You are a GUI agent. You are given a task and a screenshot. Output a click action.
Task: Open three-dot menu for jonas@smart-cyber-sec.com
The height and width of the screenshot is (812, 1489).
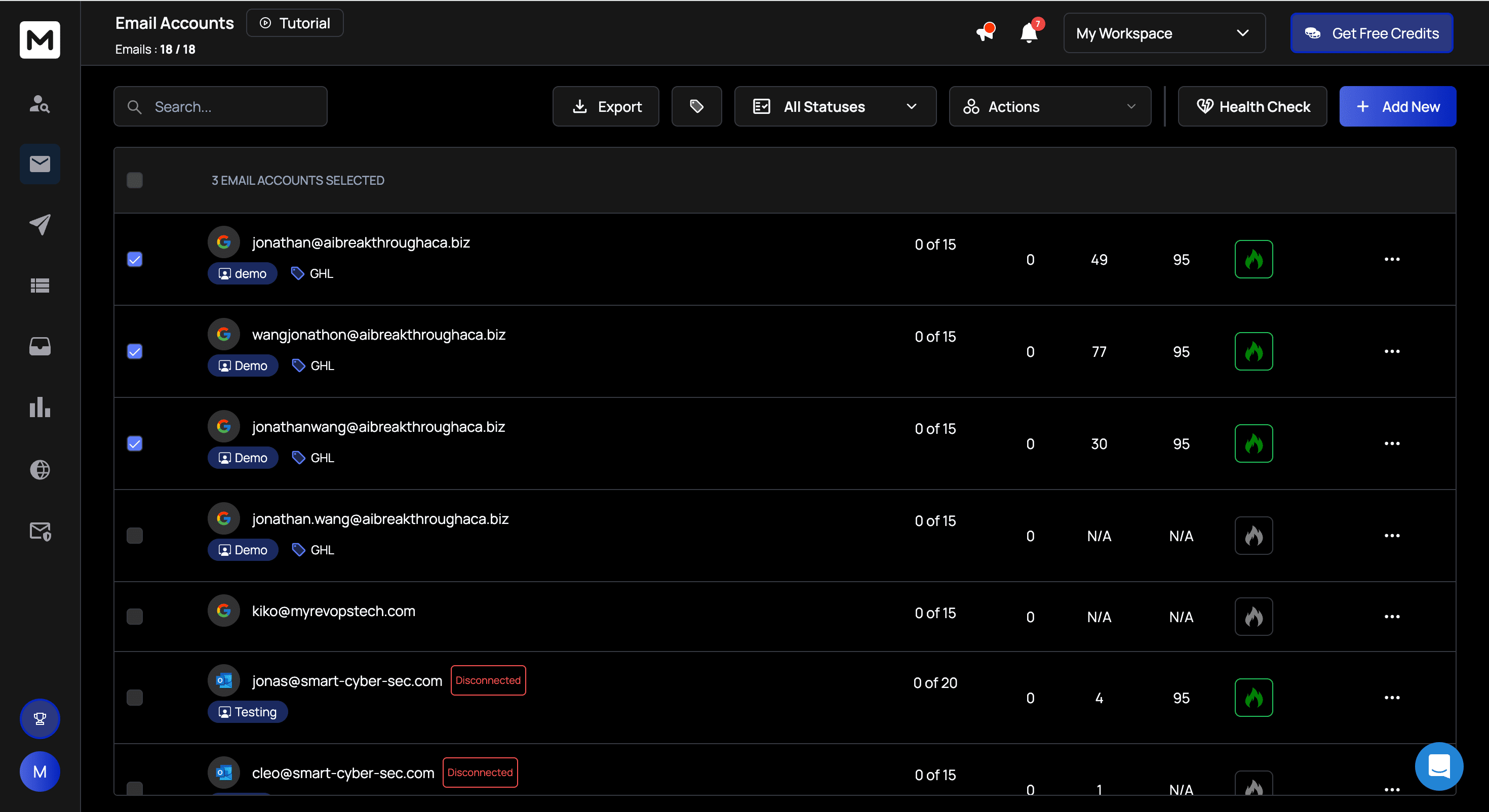coord(1391,698)
